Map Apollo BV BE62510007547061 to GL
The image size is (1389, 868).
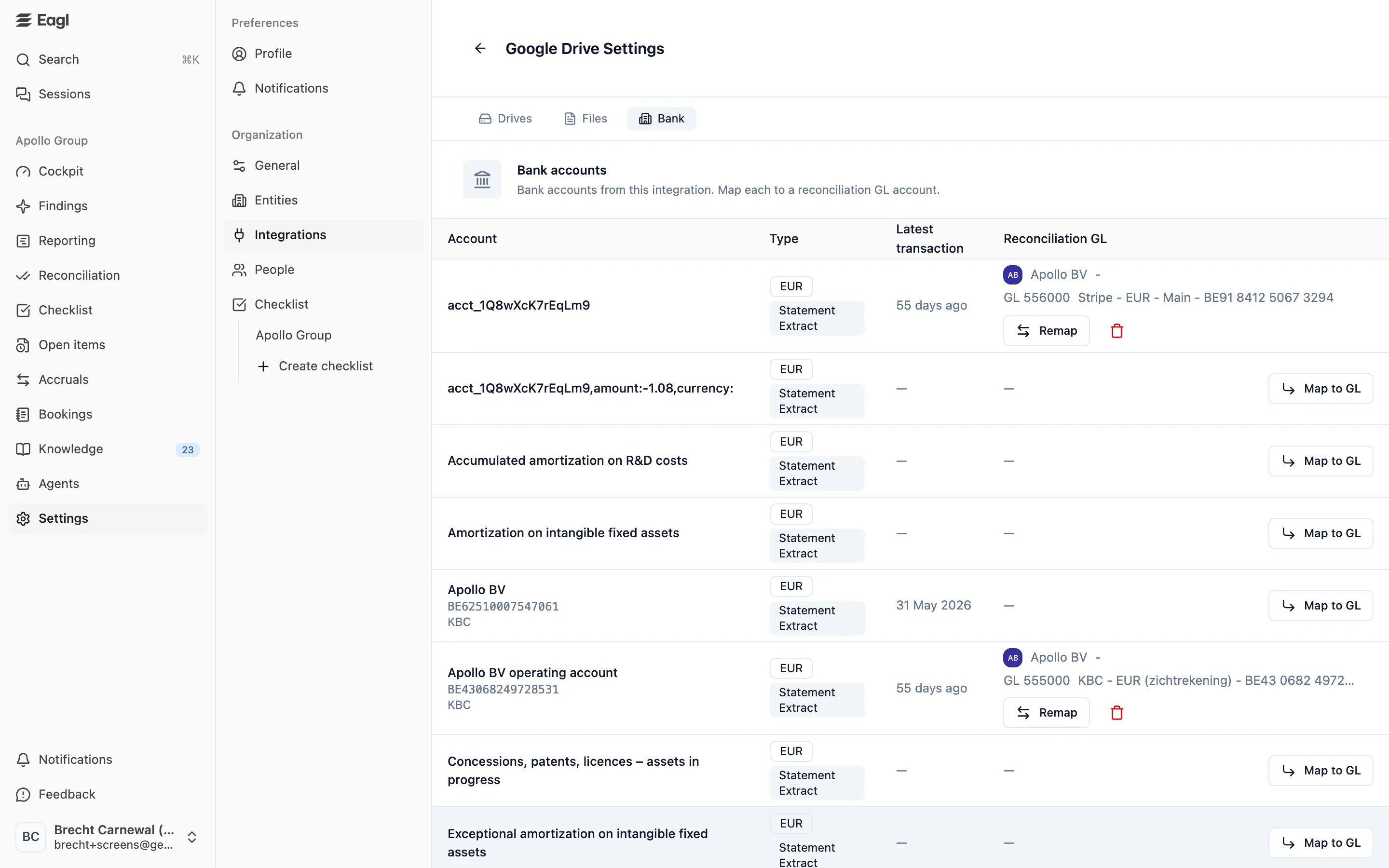(x=1321, y=606)
